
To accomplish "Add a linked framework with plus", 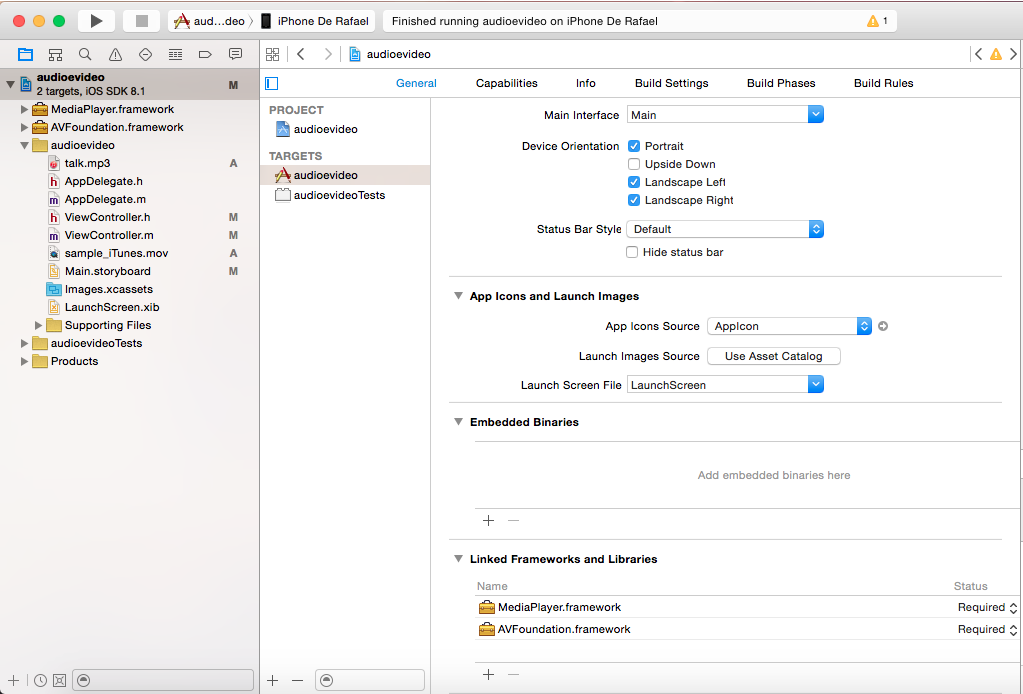I will click(x=488, y=674).
